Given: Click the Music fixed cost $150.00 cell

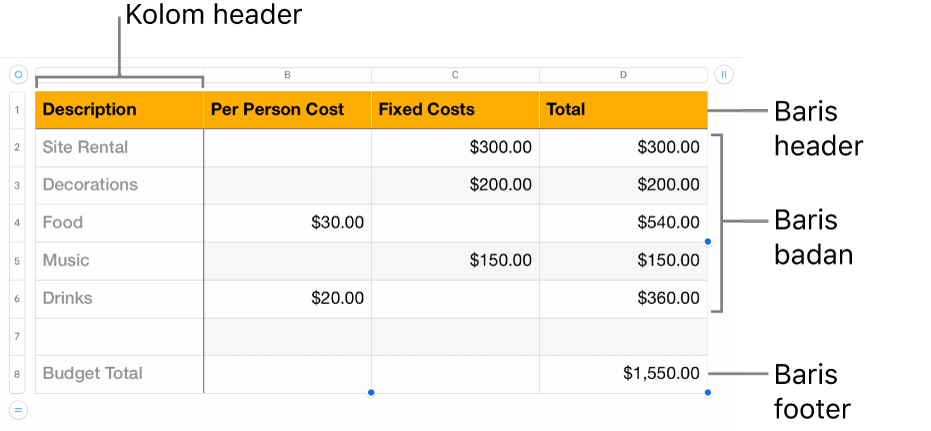Looking at the screenshot, I should tap(455, 261).
